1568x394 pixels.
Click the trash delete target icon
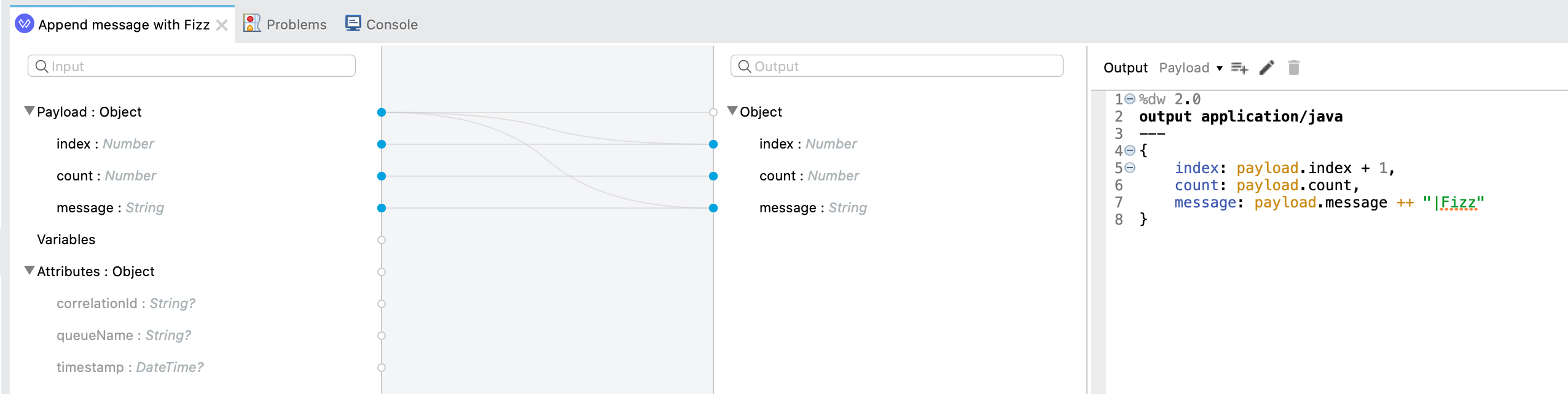[1293, 68]
